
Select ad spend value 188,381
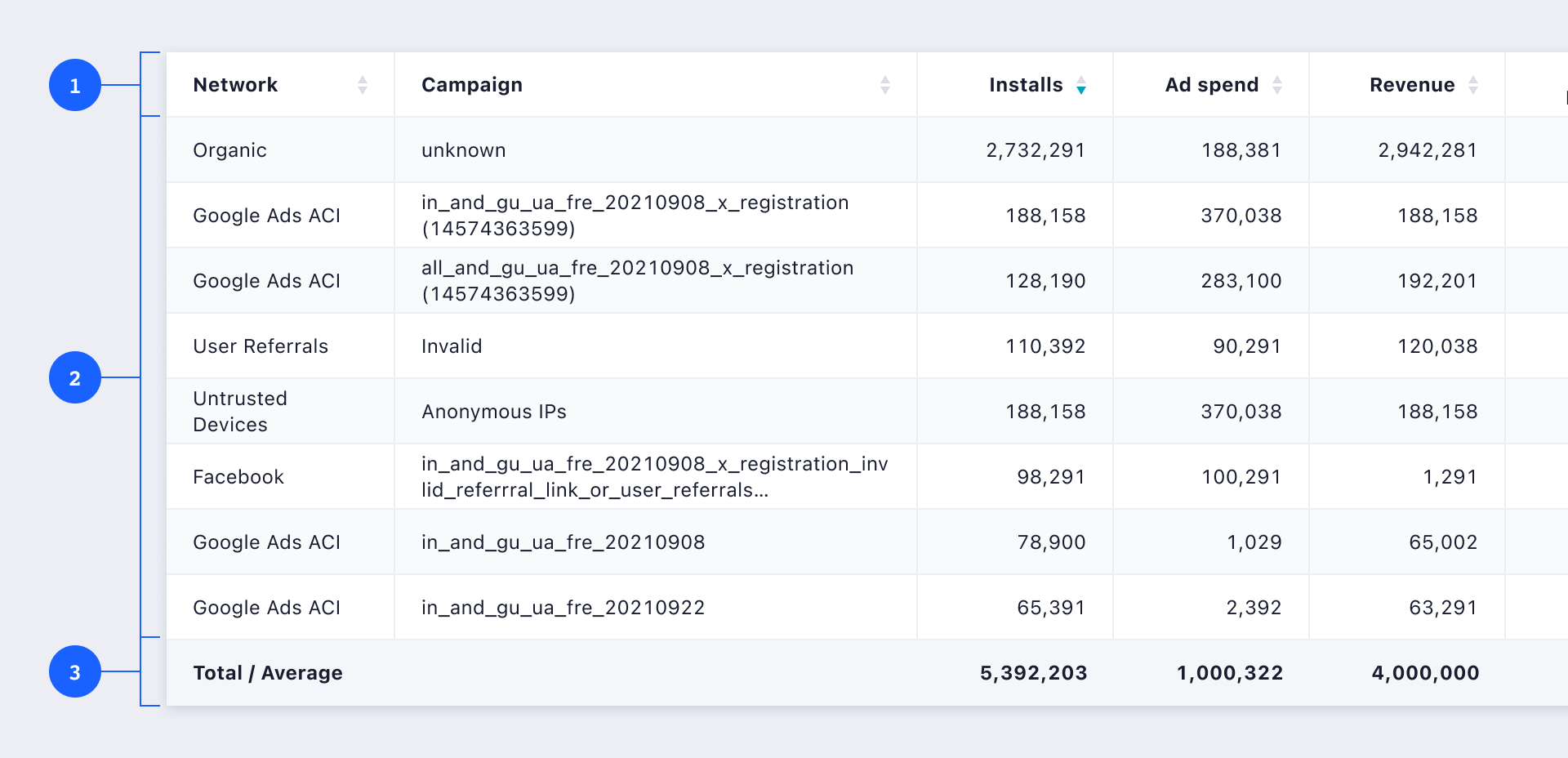(1241, 150)
